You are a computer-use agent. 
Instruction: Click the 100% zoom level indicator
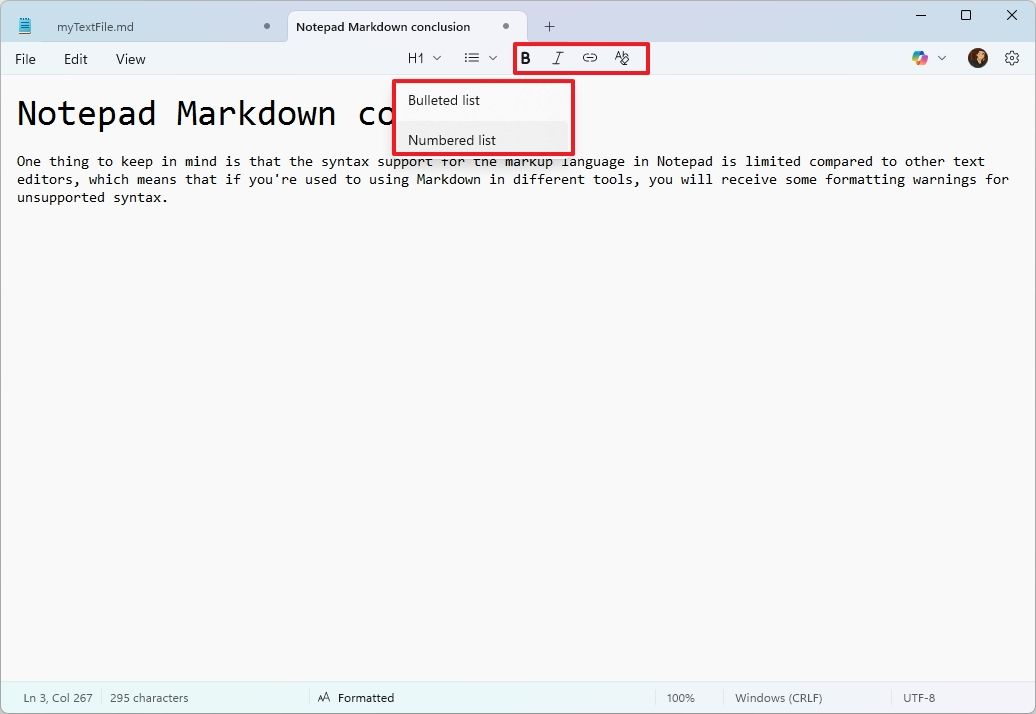click(x=681, y=697)
